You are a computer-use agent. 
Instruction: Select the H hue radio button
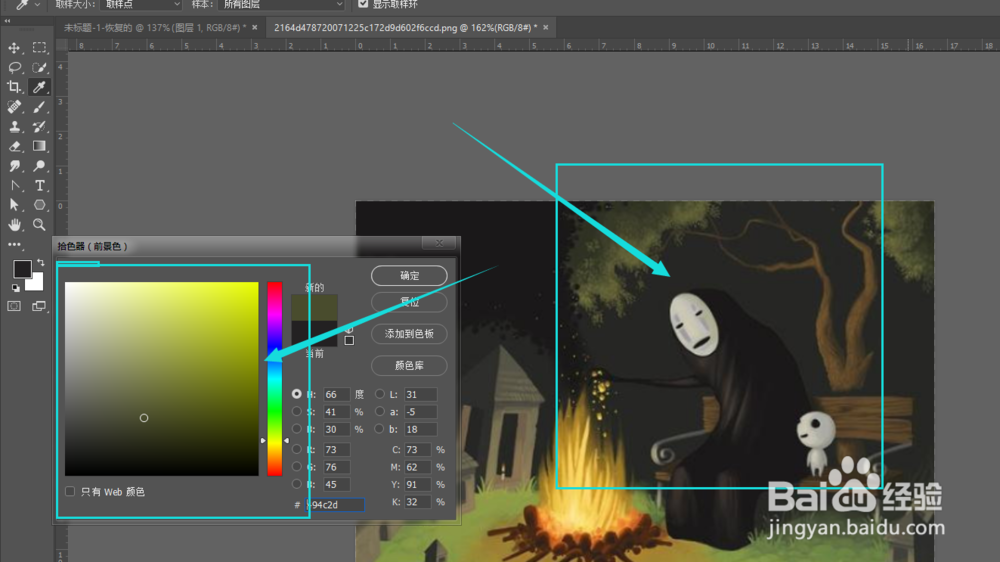(x=297, y=394)
